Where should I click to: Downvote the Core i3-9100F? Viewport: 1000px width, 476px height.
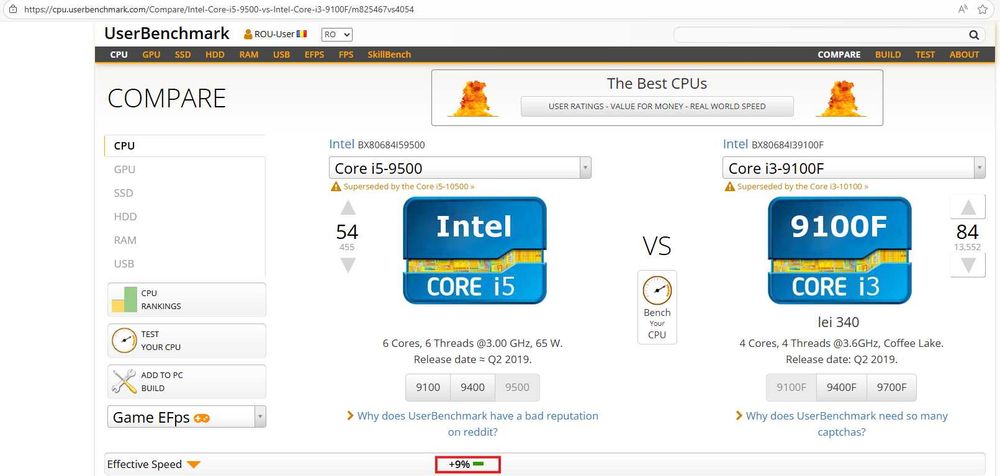(968, 265)
